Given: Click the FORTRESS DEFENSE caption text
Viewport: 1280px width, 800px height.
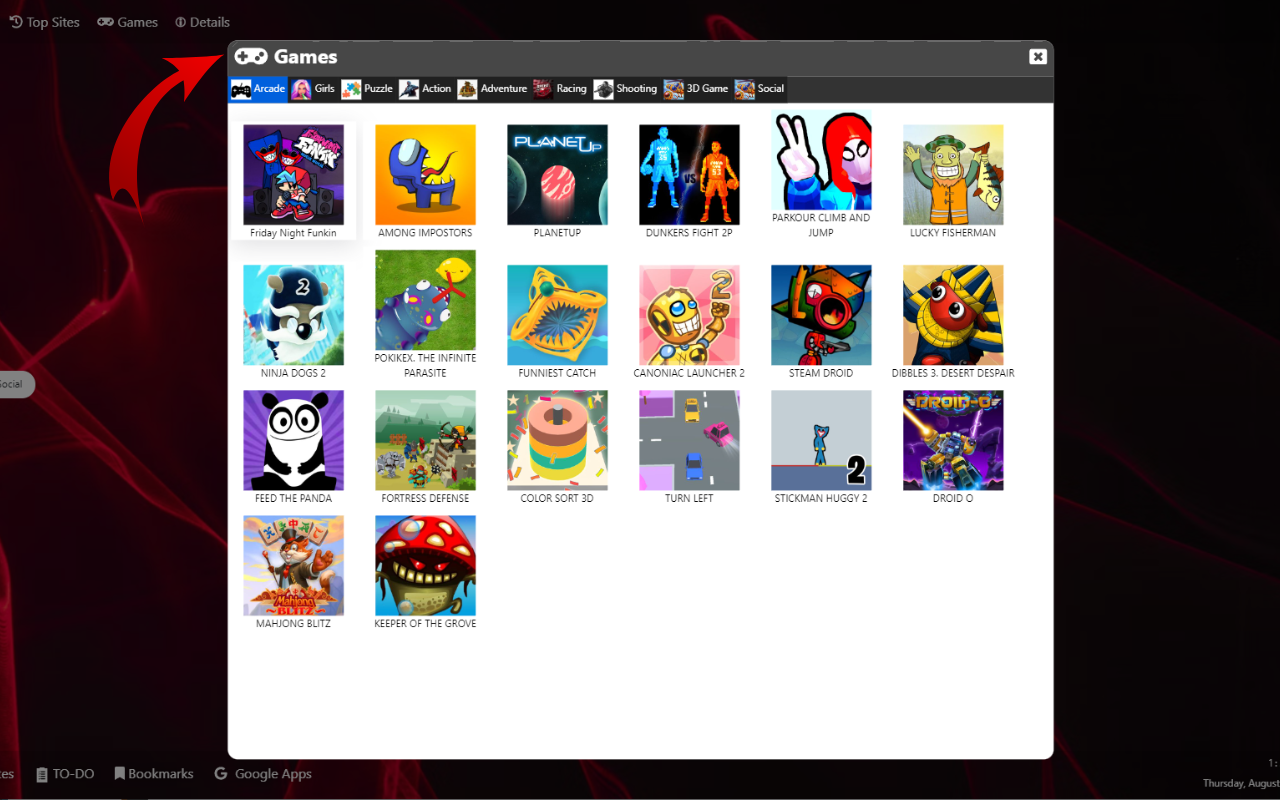Looking at the screenshot, I should pyautogui.click(x=425, y=498).
